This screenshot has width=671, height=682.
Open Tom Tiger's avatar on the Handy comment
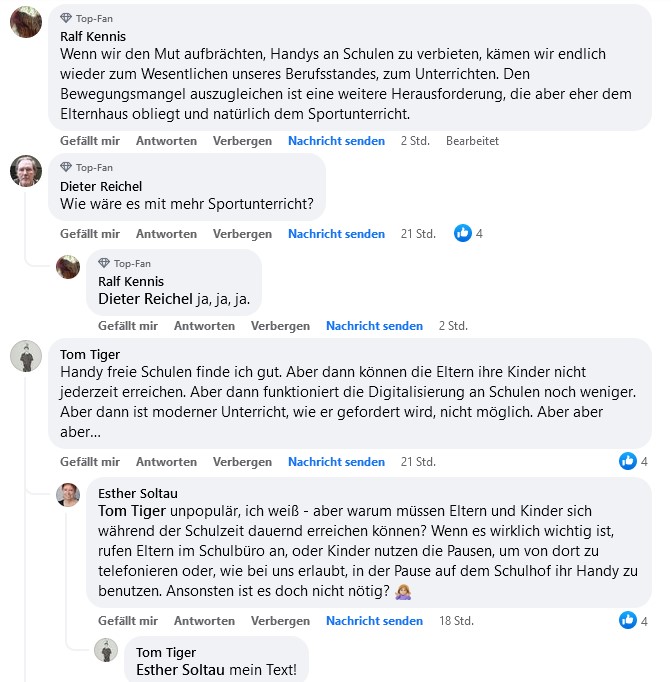coord(26,356)
